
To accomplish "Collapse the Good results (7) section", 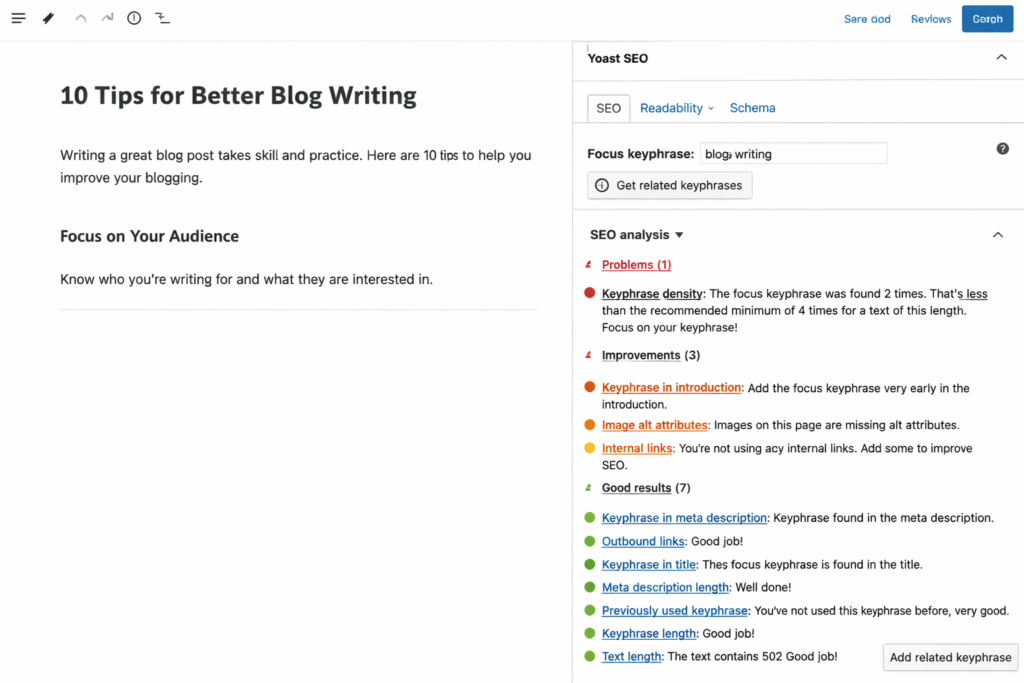I will [x=590, y=487].
